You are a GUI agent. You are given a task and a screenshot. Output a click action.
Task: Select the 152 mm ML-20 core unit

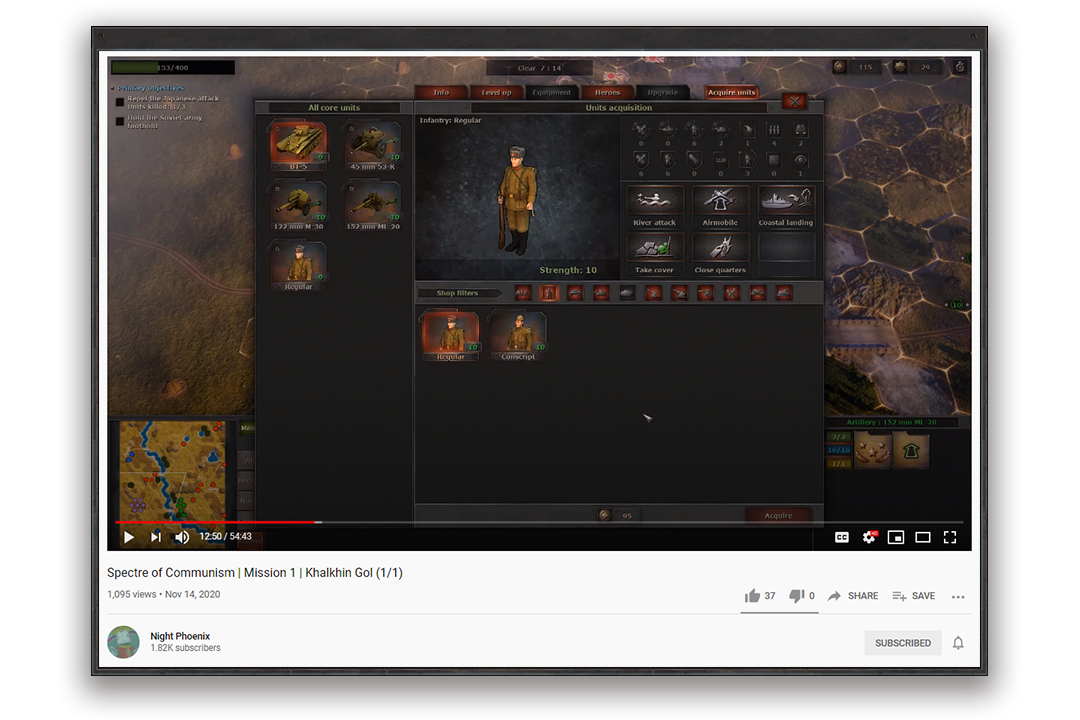click(x=373, y=205)
